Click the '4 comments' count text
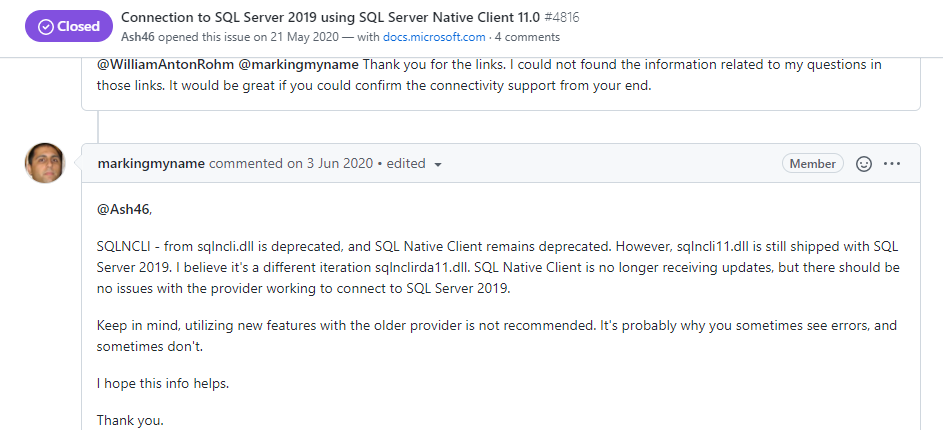This screenshot has width=943, height=430. coord(527,37)
